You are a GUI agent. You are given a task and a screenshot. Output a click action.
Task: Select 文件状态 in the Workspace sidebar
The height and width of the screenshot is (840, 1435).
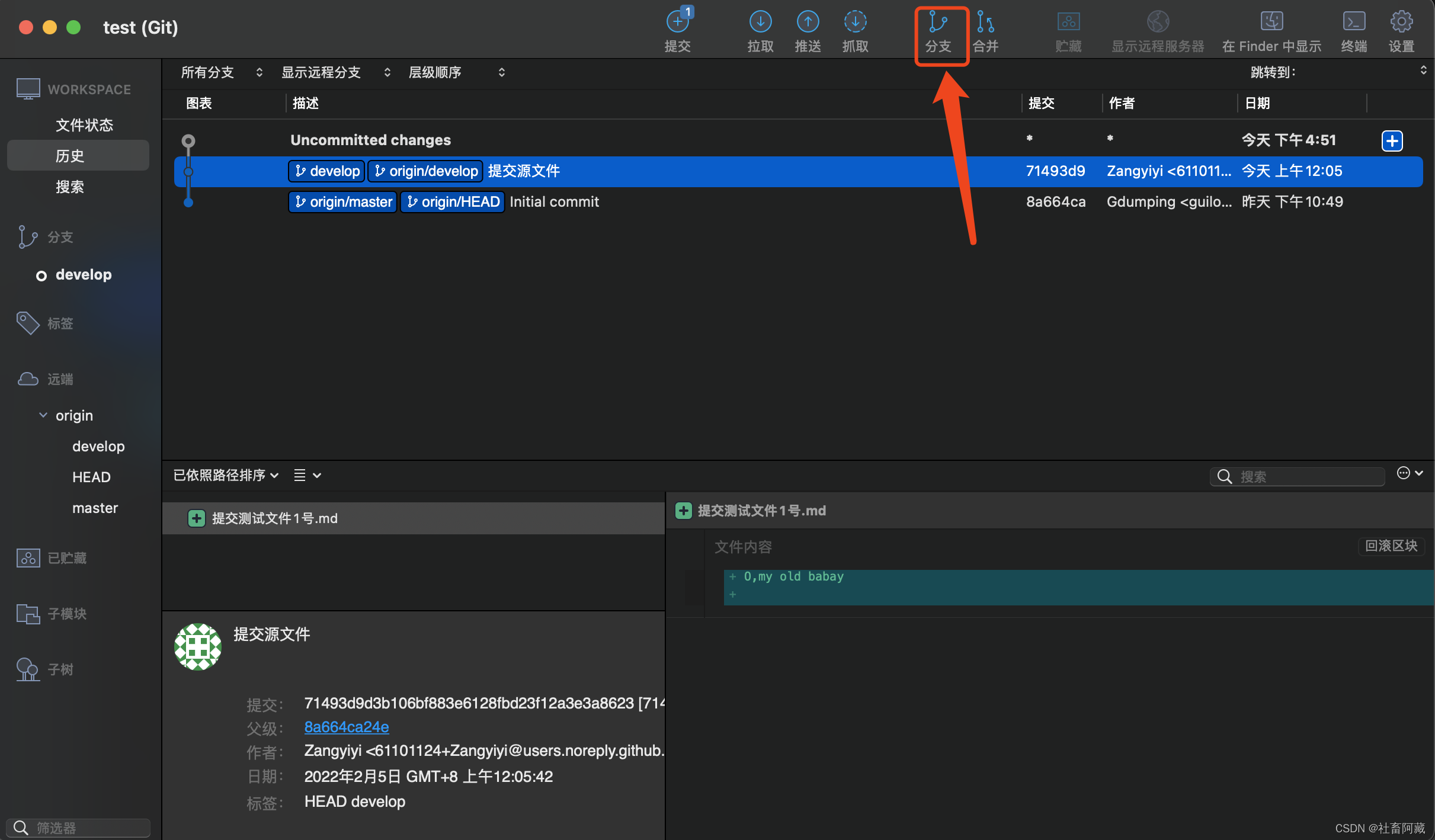pos(84,125)
